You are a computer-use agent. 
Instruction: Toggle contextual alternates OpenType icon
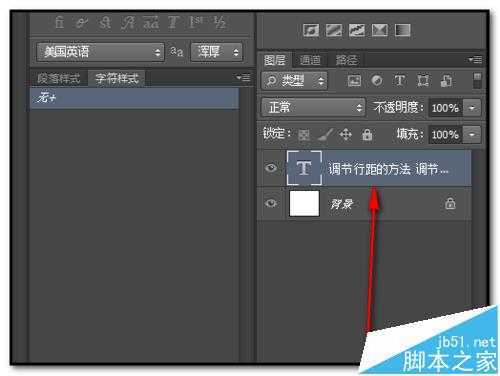[x=82, y=23]
